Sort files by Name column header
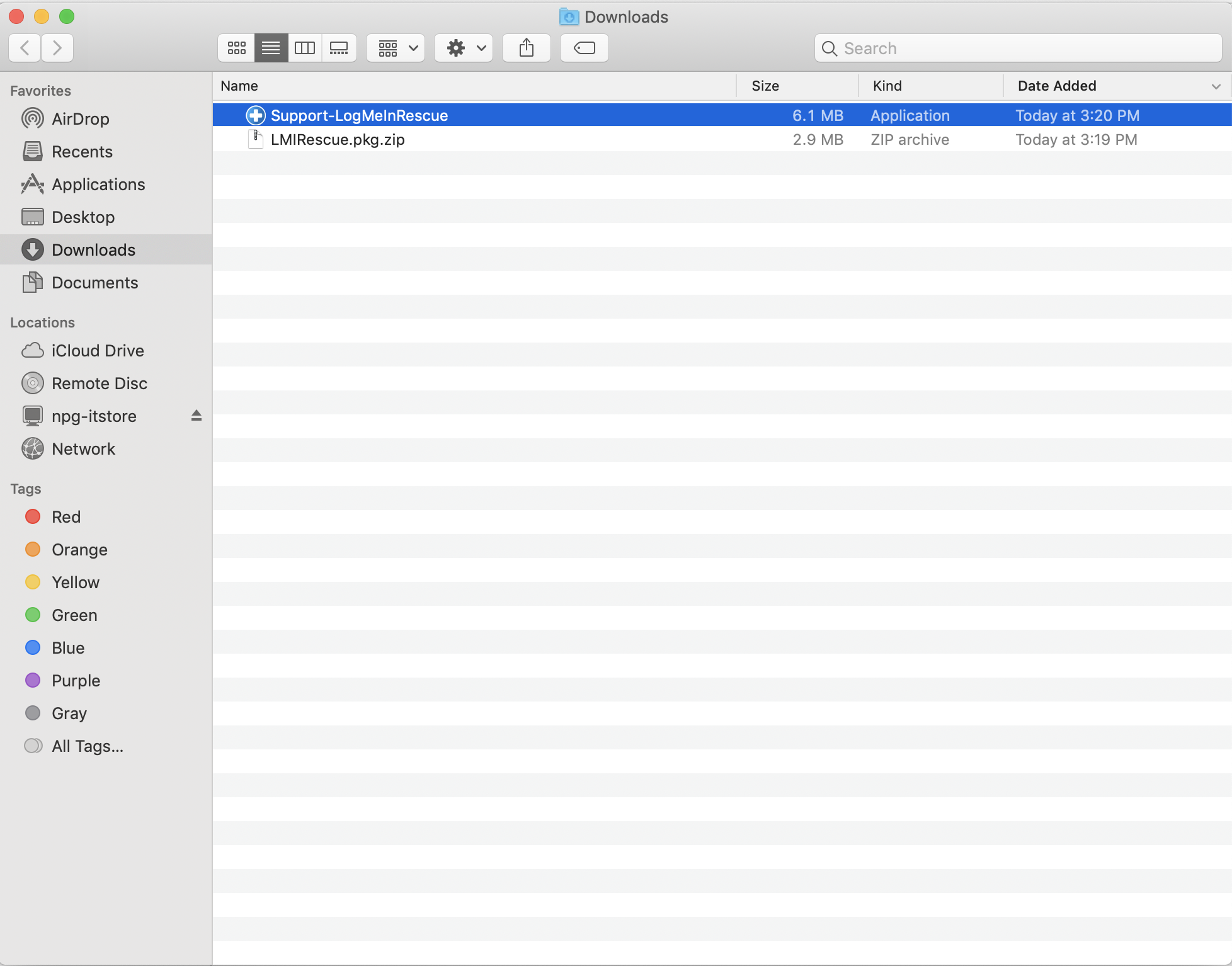 point(474,86)
